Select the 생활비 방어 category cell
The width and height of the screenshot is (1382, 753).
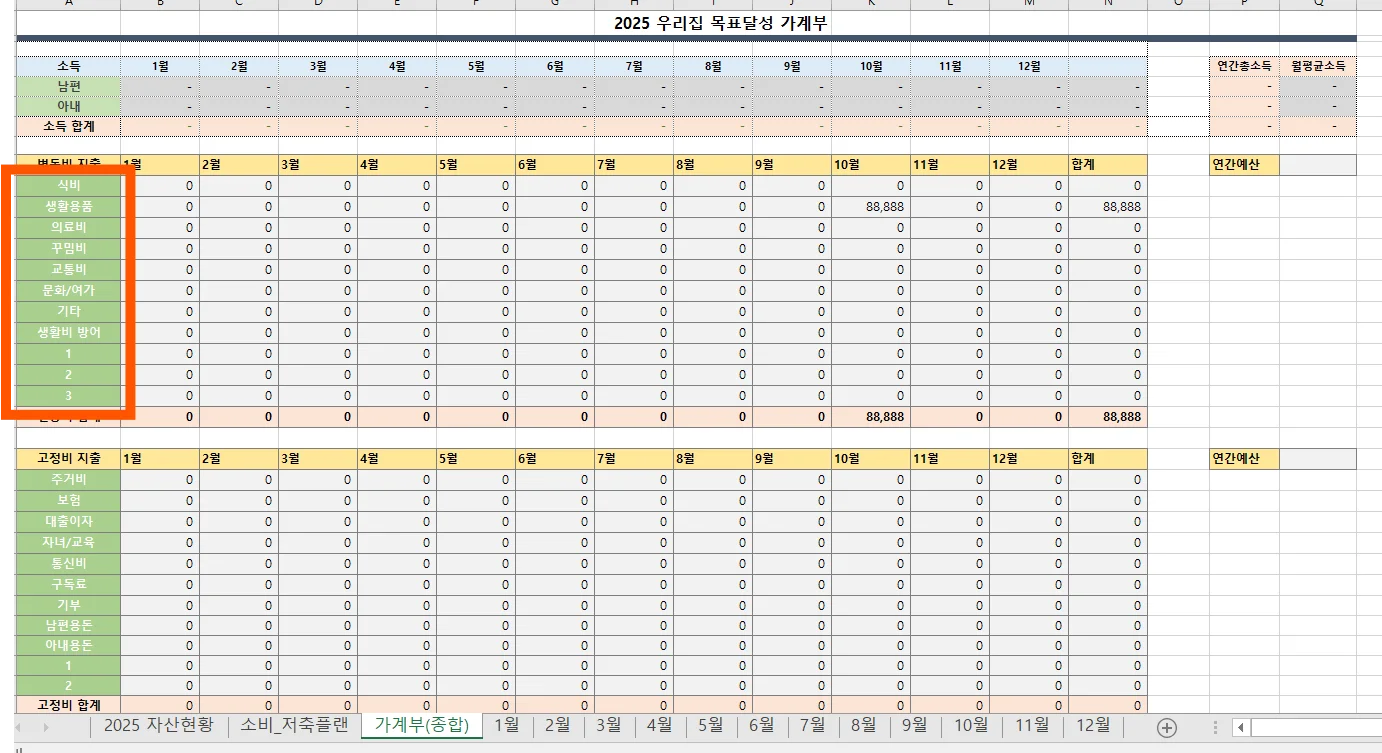coord(68,332)
